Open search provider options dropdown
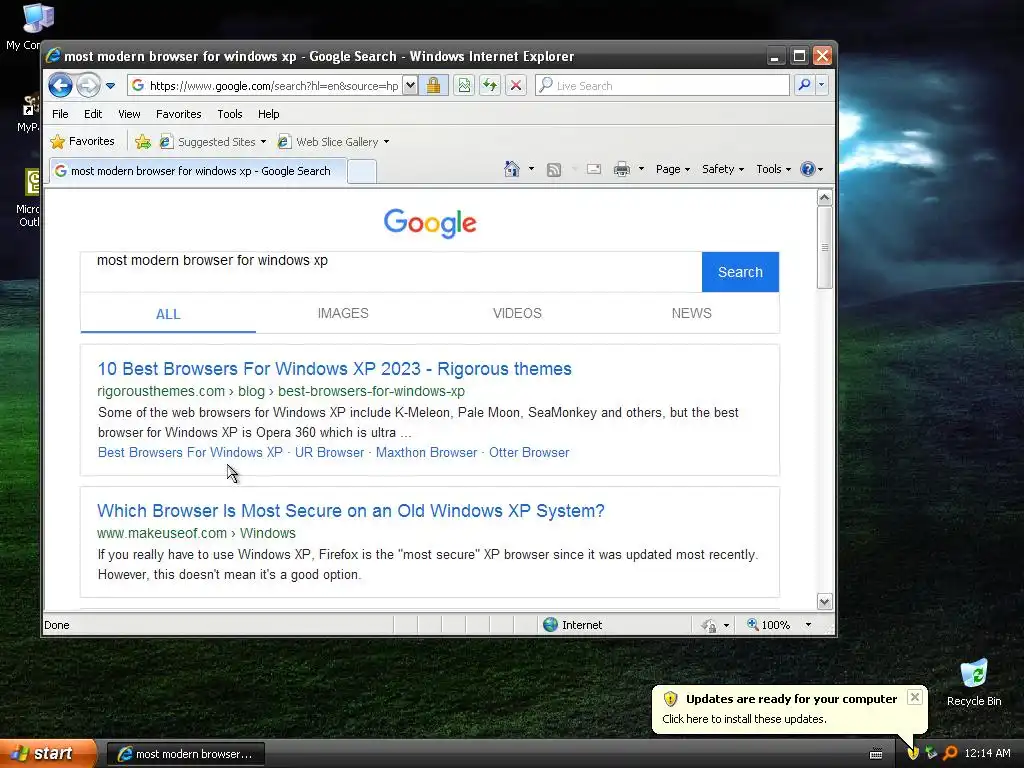1024x768 pixels. (x=822, y=85)
